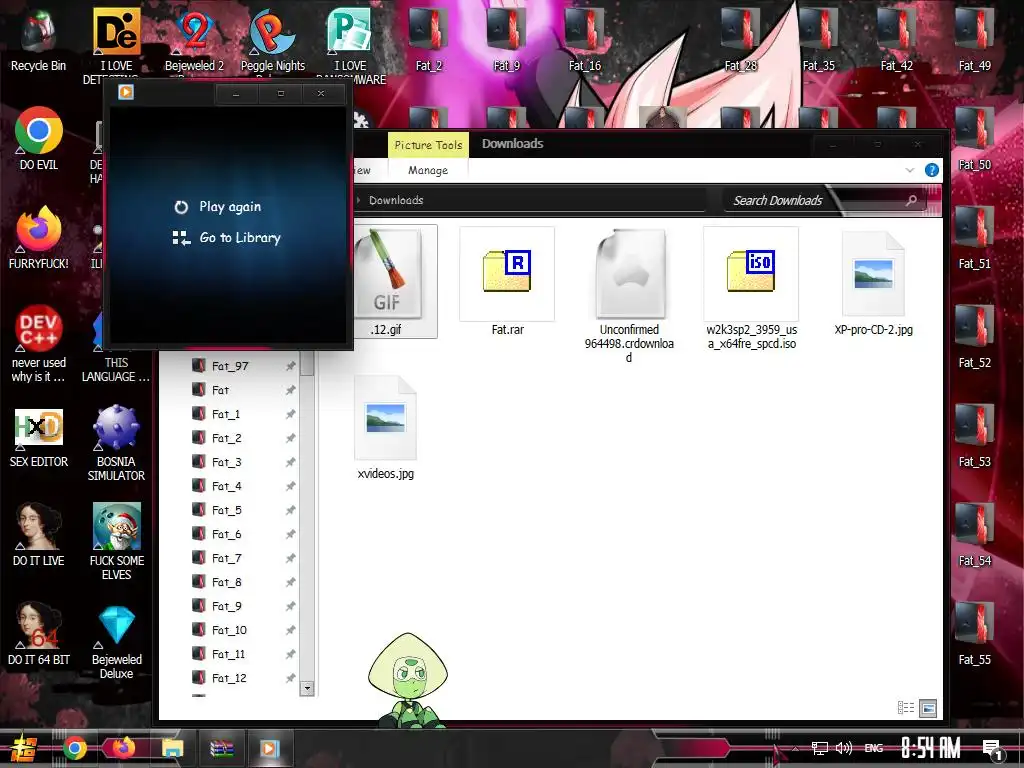Select the .12.gif file
1024x768 pixels.
389,282
